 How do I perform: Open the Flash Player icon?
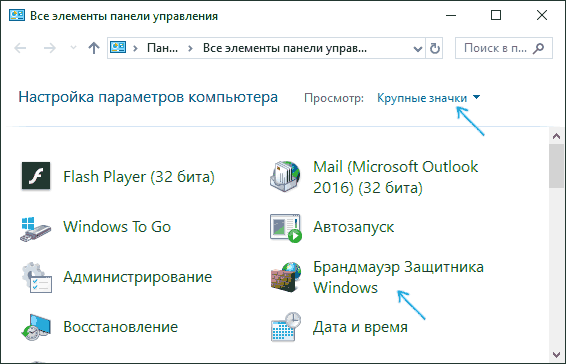[36, 176]
